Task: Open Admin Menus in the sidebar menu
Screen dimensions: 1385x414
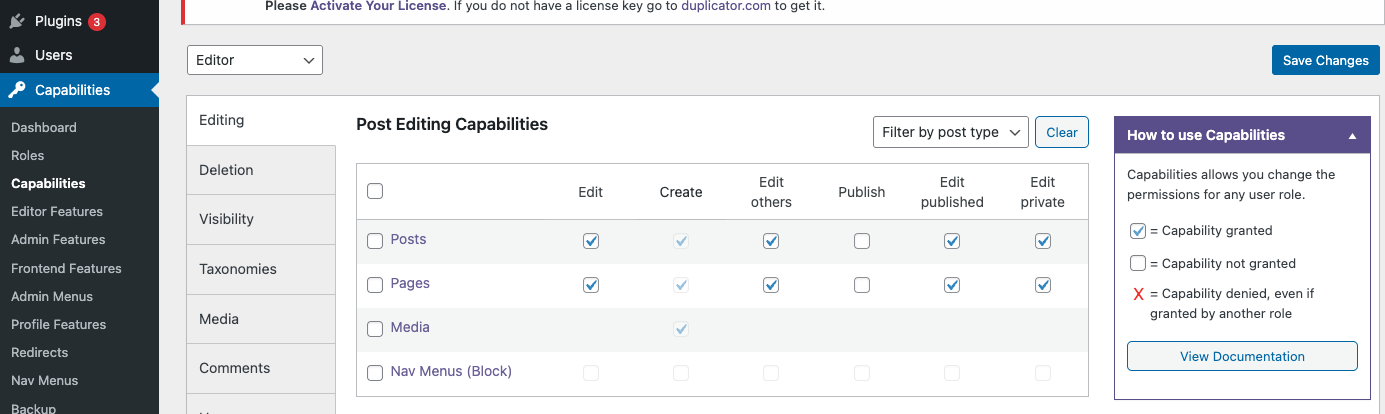Action: click(x=52, y=296)
